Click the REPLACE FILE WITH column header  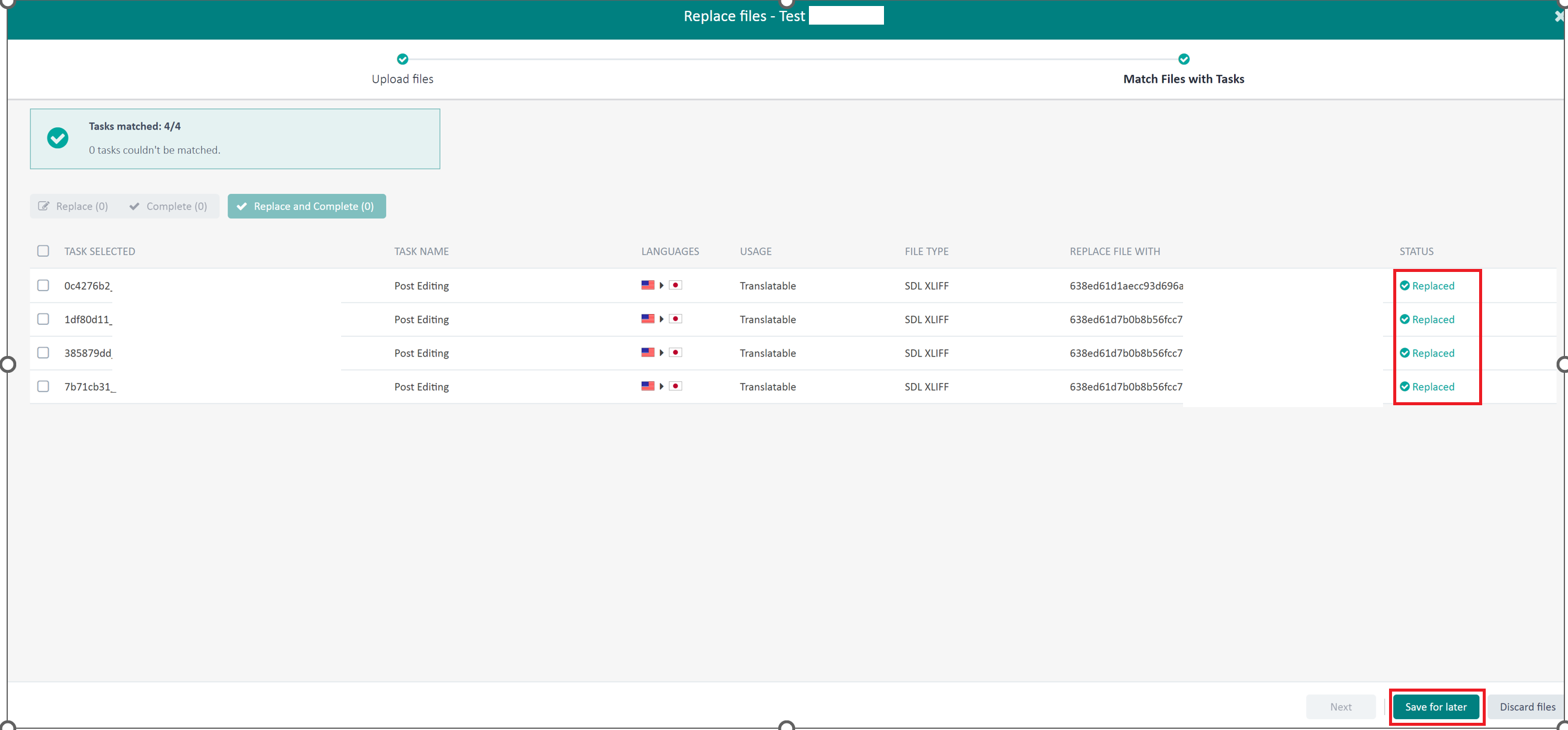(1115, 252)
